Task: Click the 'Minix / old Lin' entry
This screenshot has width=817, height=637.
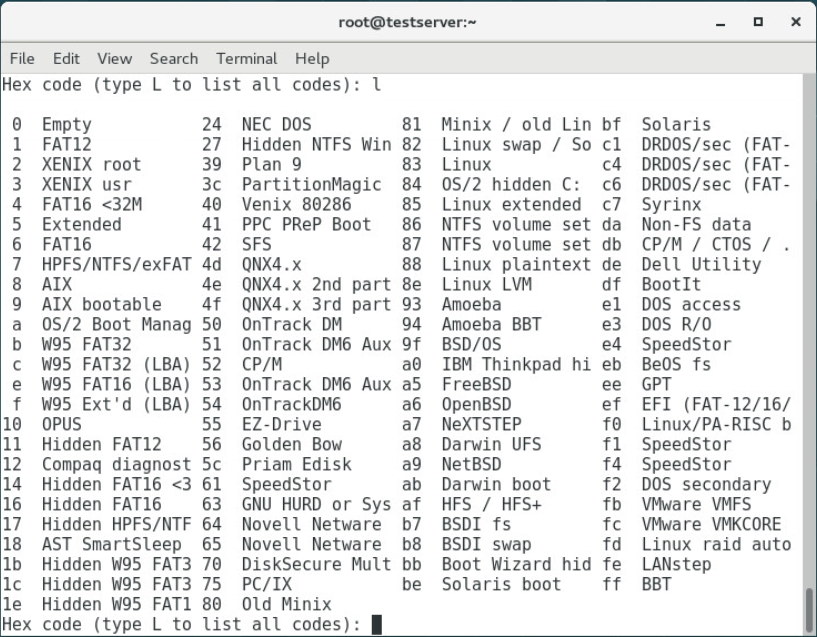Action: 516,124
